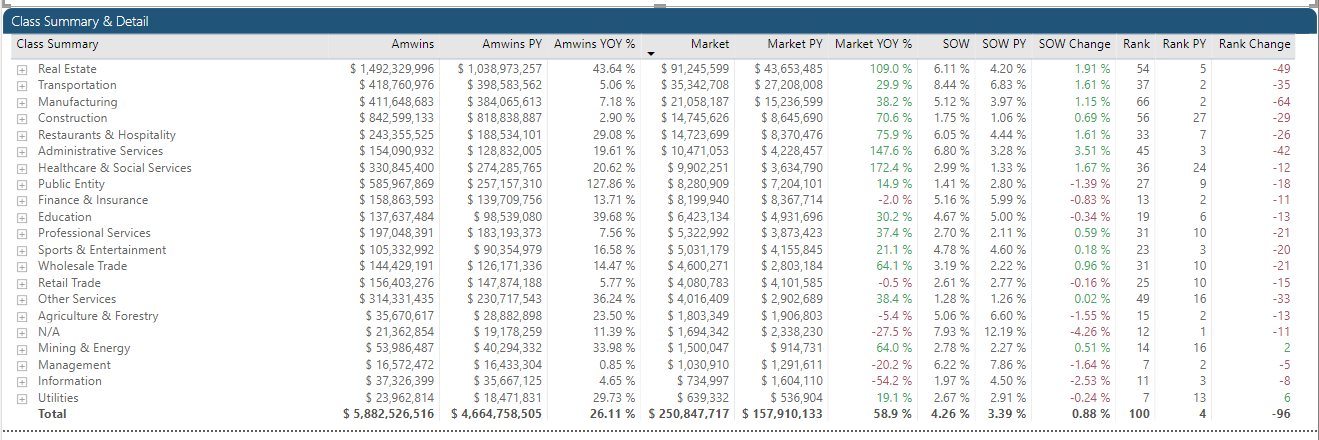Expand Healthcare & Social Services row

[x=21, y=168]
